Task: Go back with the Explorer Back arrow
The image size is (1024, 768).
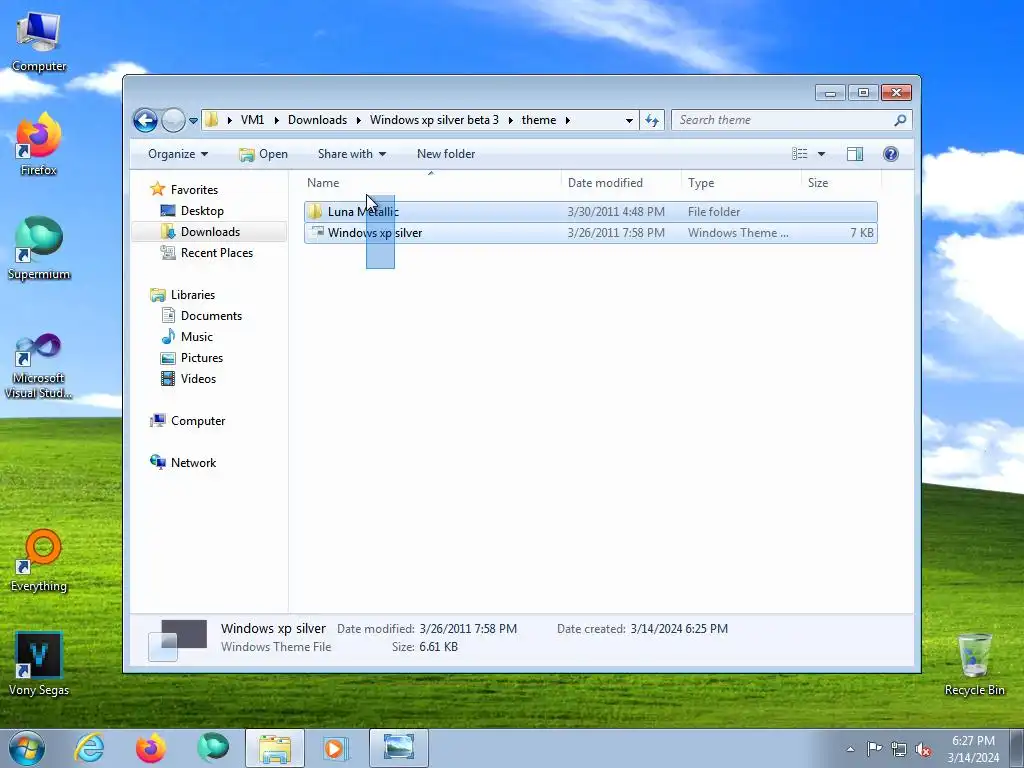Action: 146,120
